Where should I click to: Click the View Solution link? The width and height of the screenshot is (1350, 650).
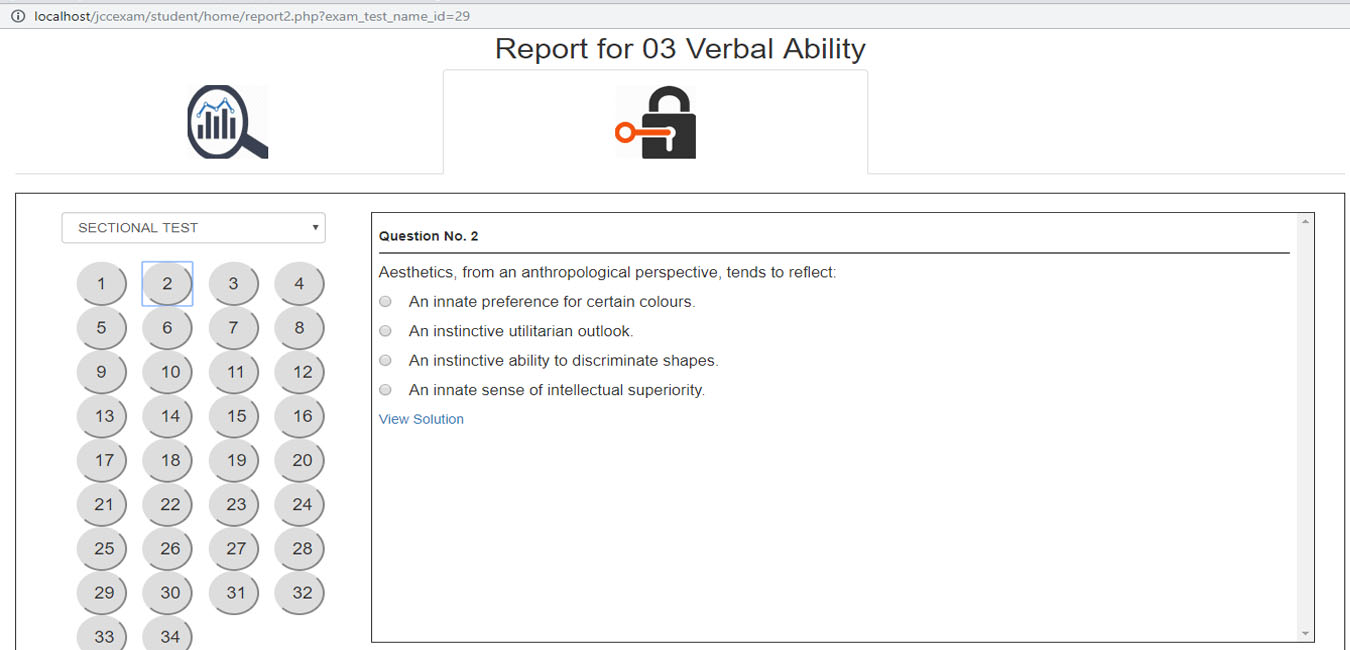point(421,419)
